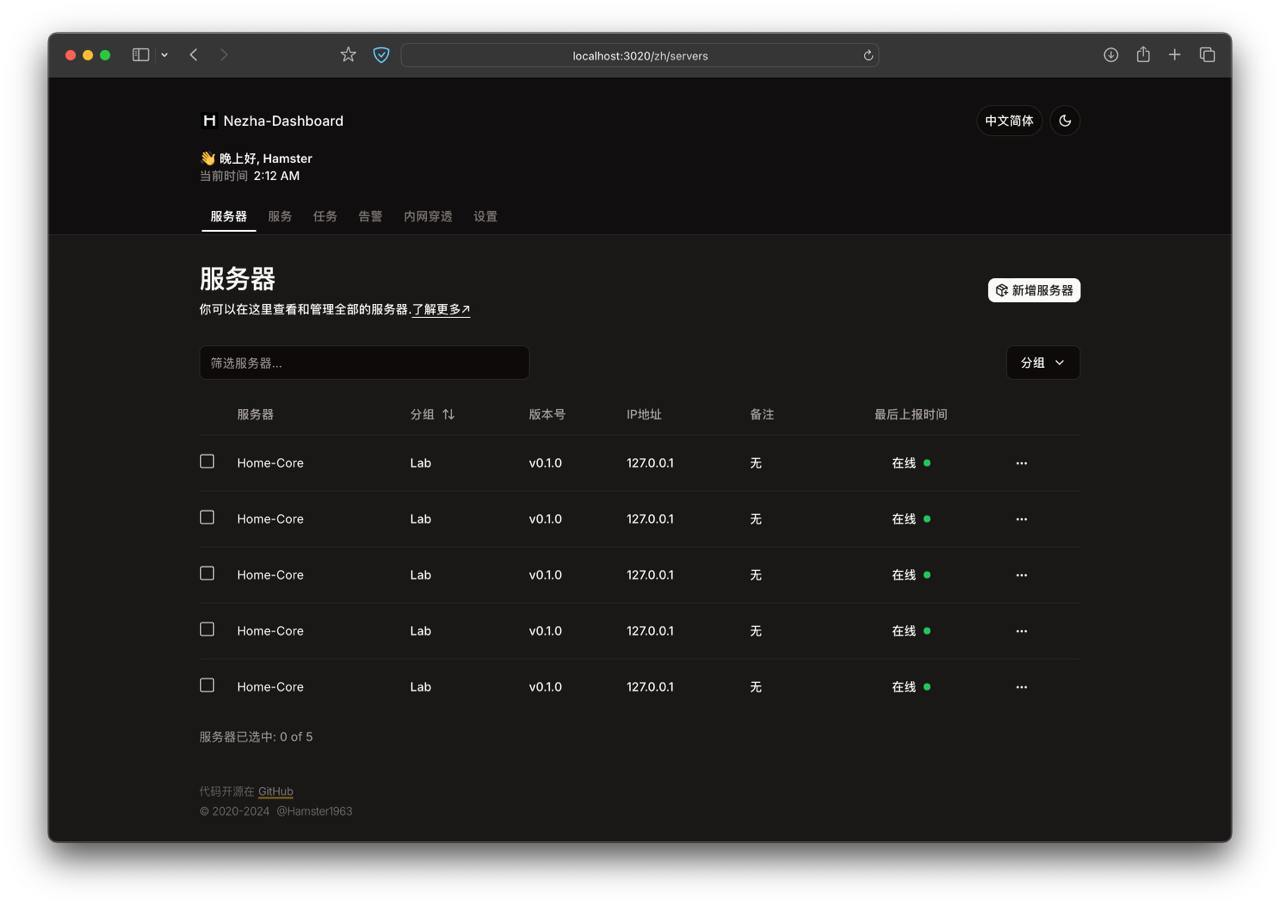
Task: Check the third Home-Core row checkbox
Action: tap(207, 574)
